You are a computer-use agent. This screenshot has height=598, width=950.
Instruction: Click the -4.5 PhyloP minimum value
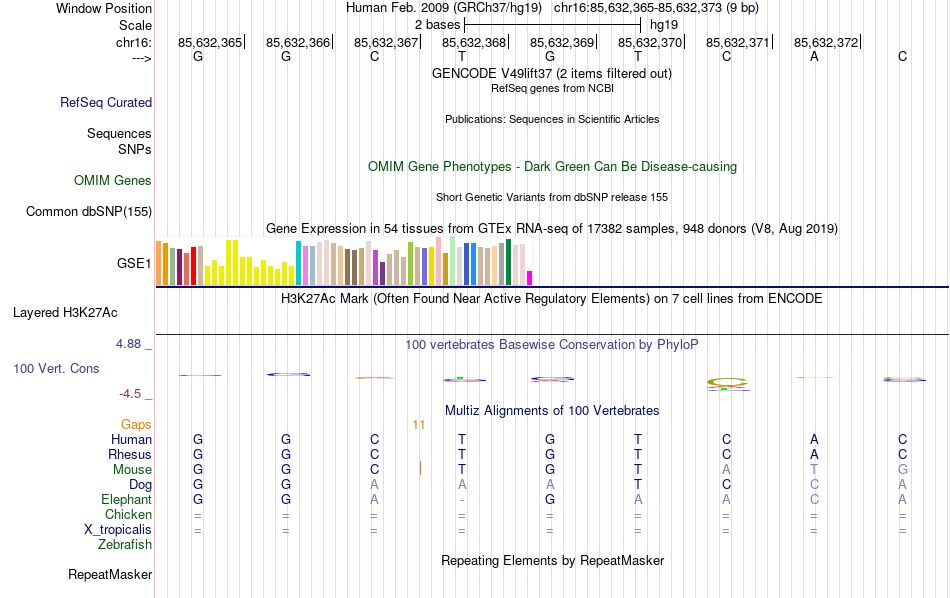[130, 394]
